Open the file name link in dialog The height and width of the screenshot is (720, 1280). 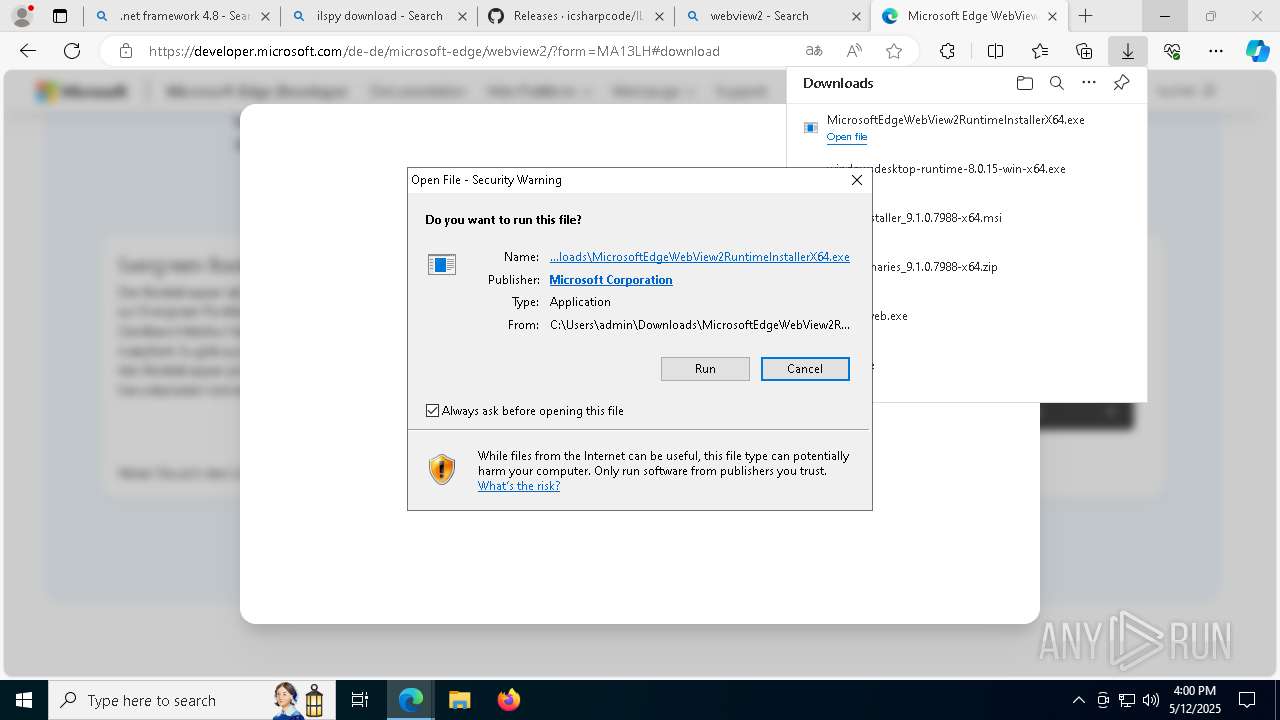tap(700, 257)
